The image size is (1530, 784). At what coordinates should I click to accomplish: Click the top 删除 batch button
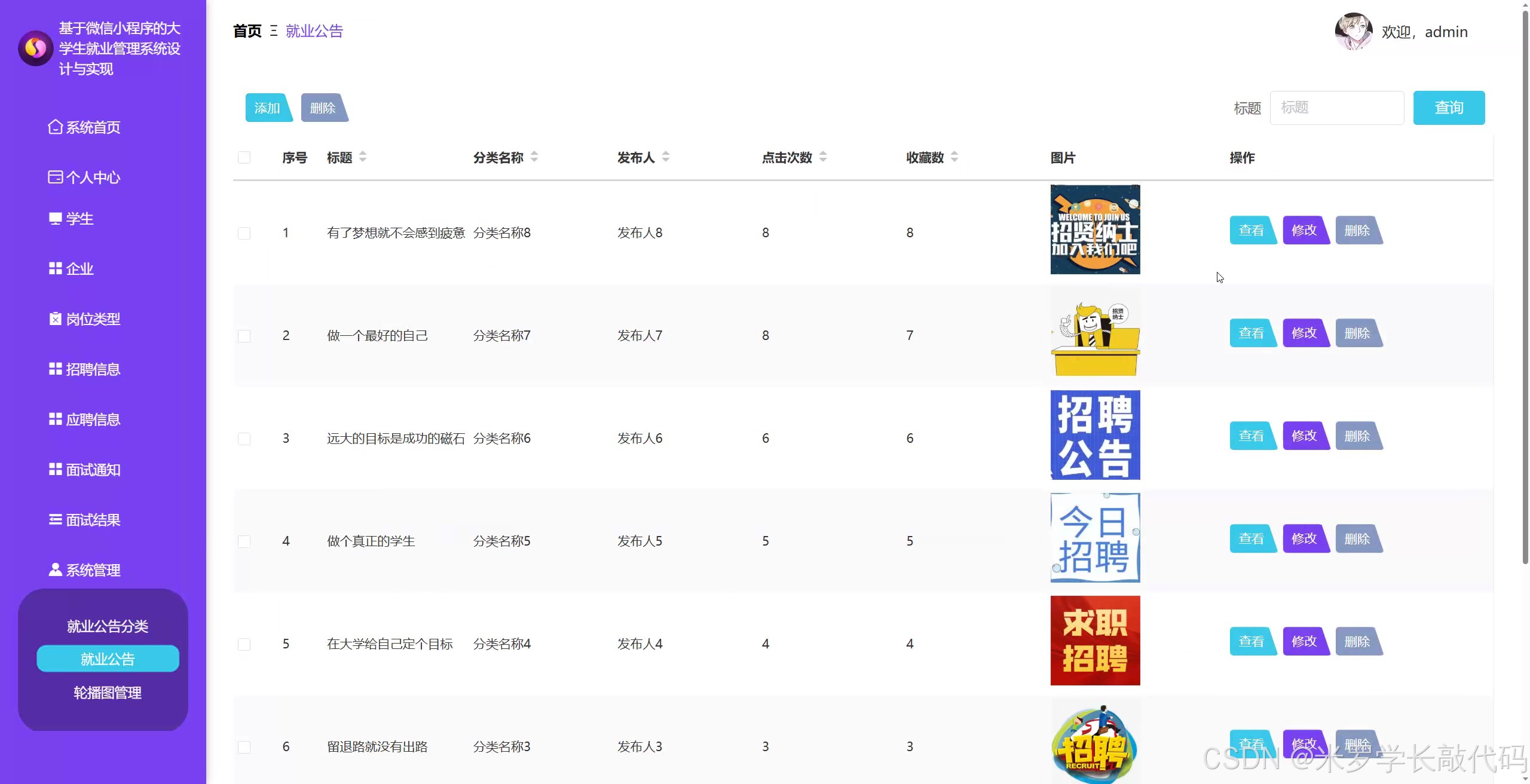pyautogui.click(x=324, y=108)
